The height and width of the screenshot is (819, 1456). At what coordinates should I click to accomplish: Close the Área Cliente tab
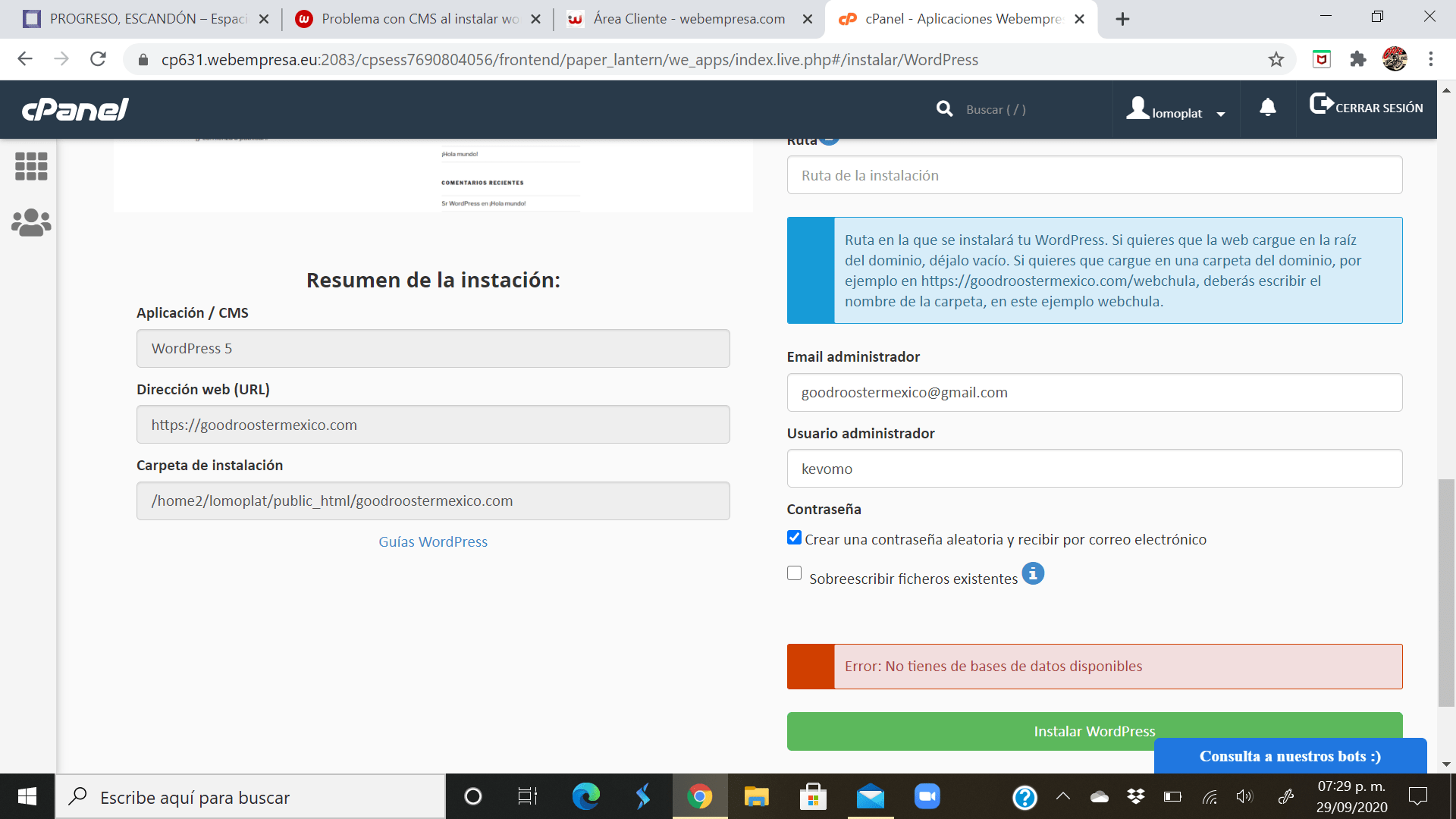point(808,19)
